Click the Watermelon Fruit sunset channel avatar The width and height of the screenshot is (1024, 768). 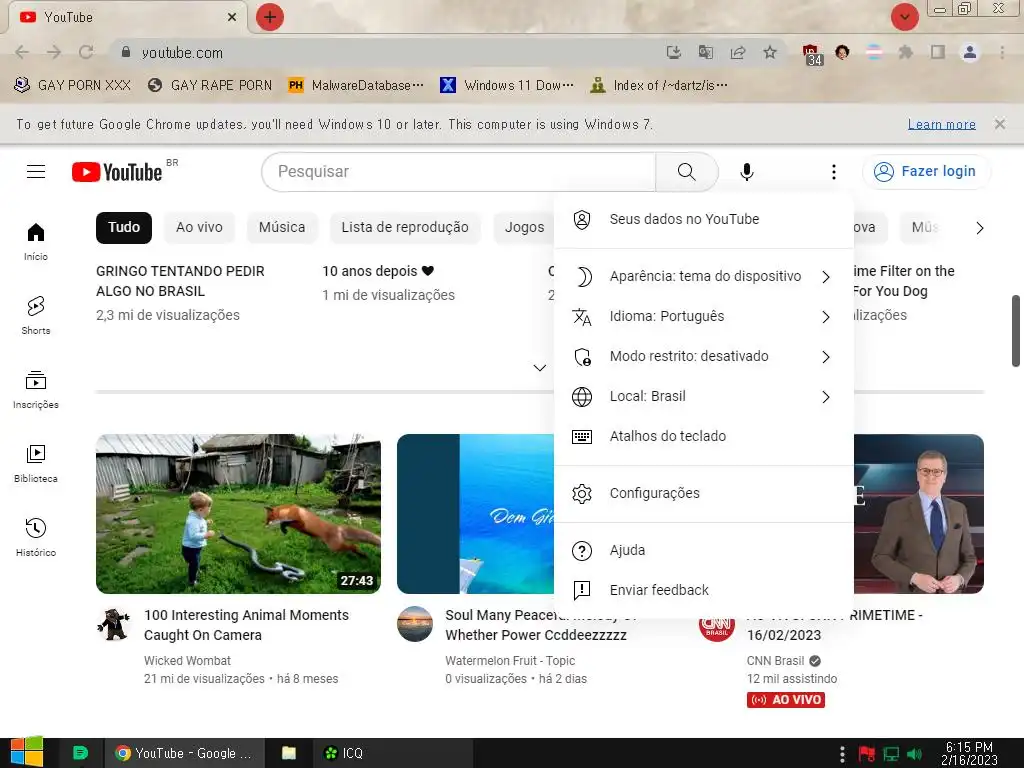(415, 624)
